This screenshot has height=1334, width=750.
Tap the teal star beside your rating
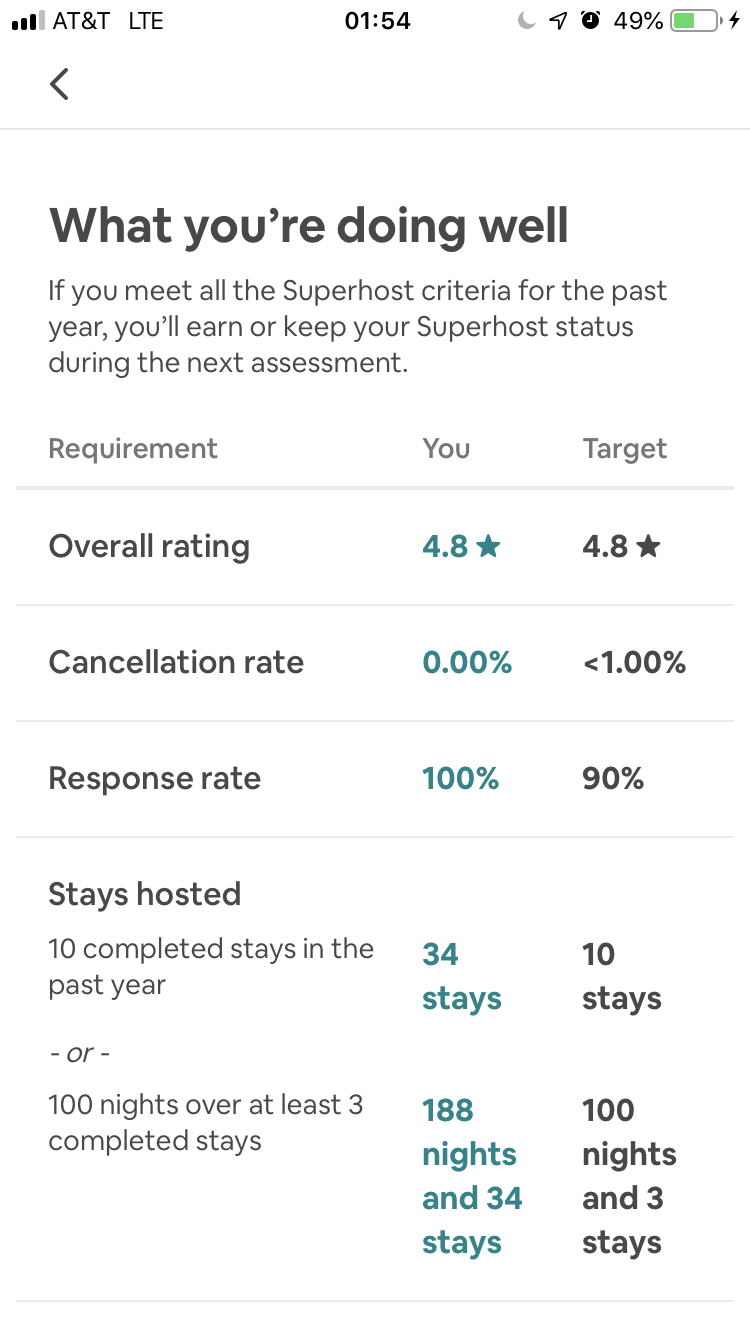pos(488,547)
